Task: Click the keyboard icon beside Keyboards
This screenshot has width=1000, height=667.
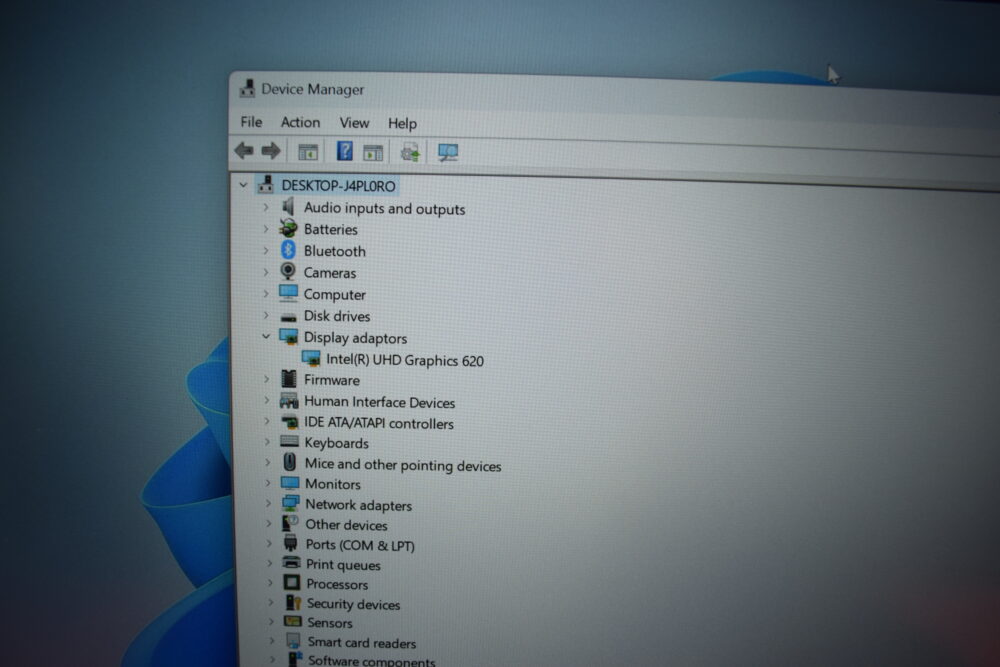Action: pyautogui.click(x=290, y=441)
